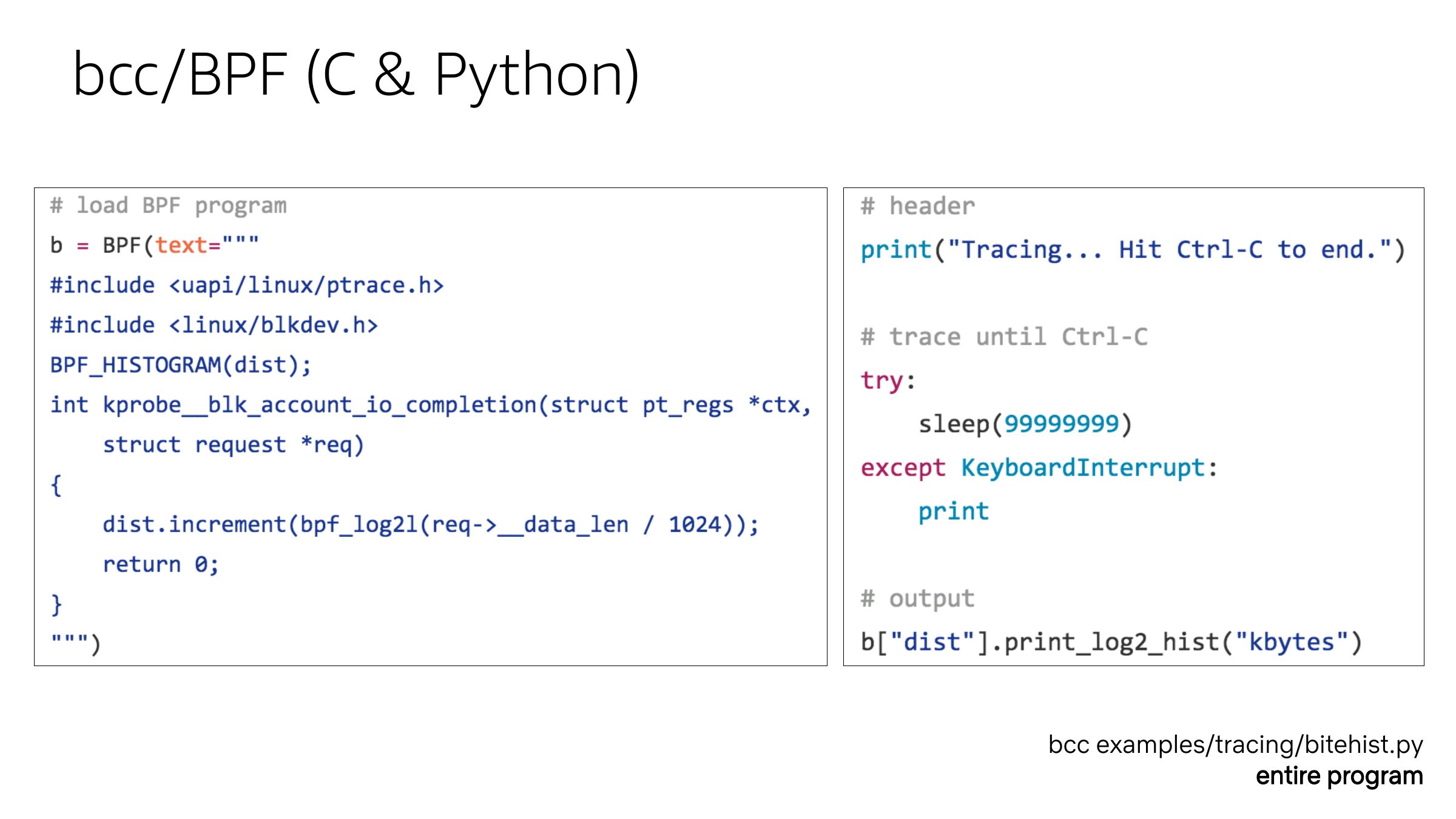Click the linux/blkdev.h include line
The image size is (1456, 819).
(x=214, y=326)
